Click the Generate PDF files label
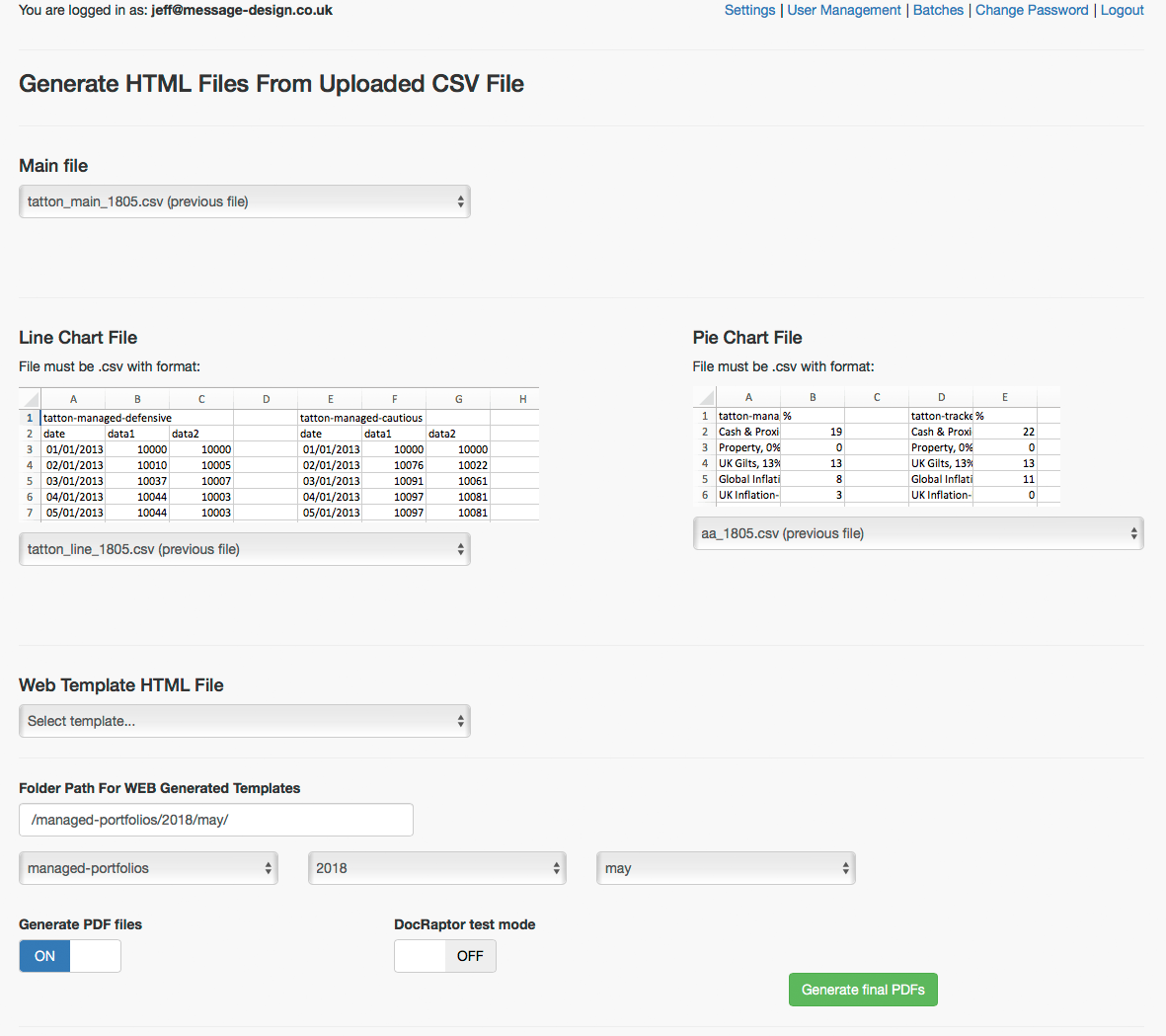 point(80,924)
